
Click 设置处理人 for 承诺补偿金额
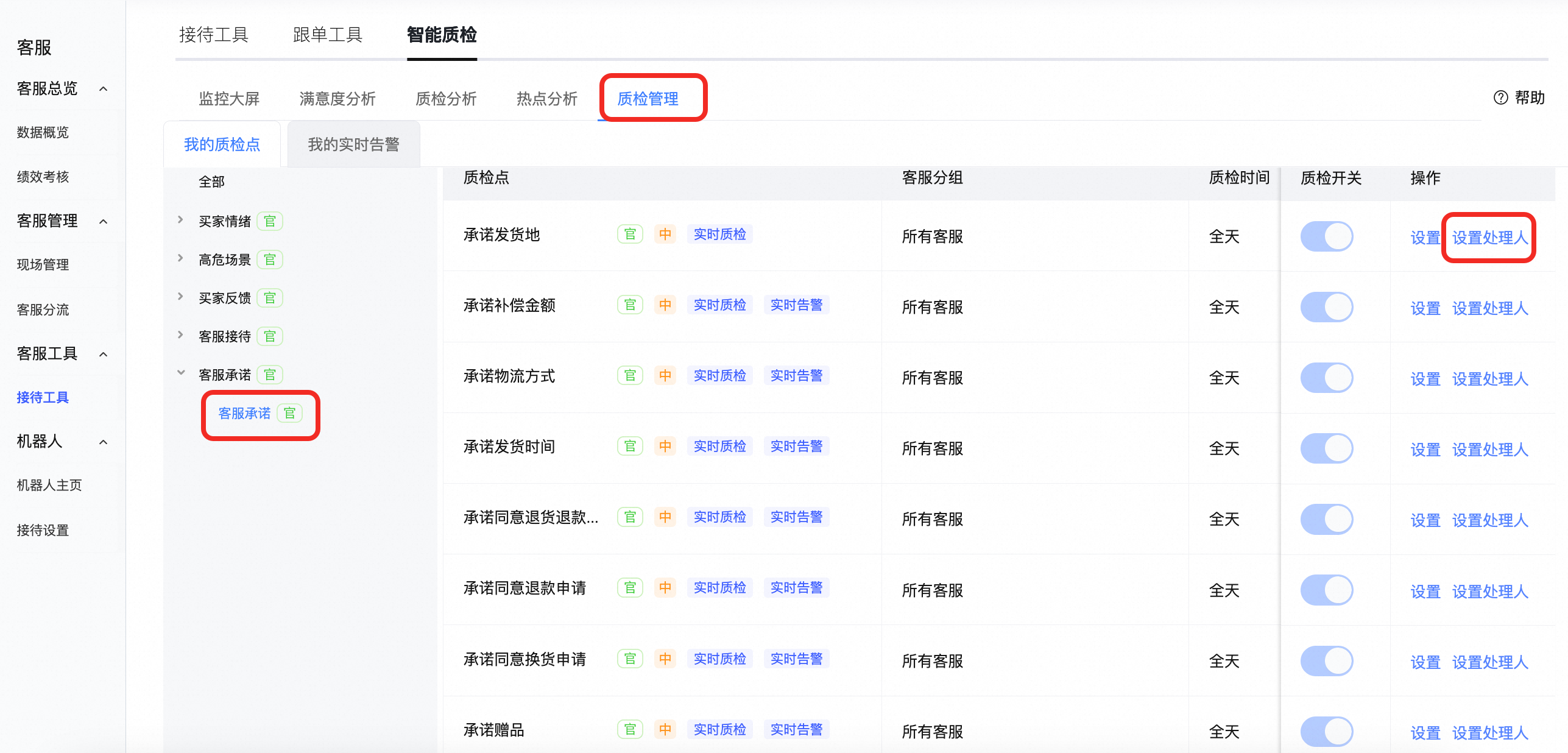1490,308
